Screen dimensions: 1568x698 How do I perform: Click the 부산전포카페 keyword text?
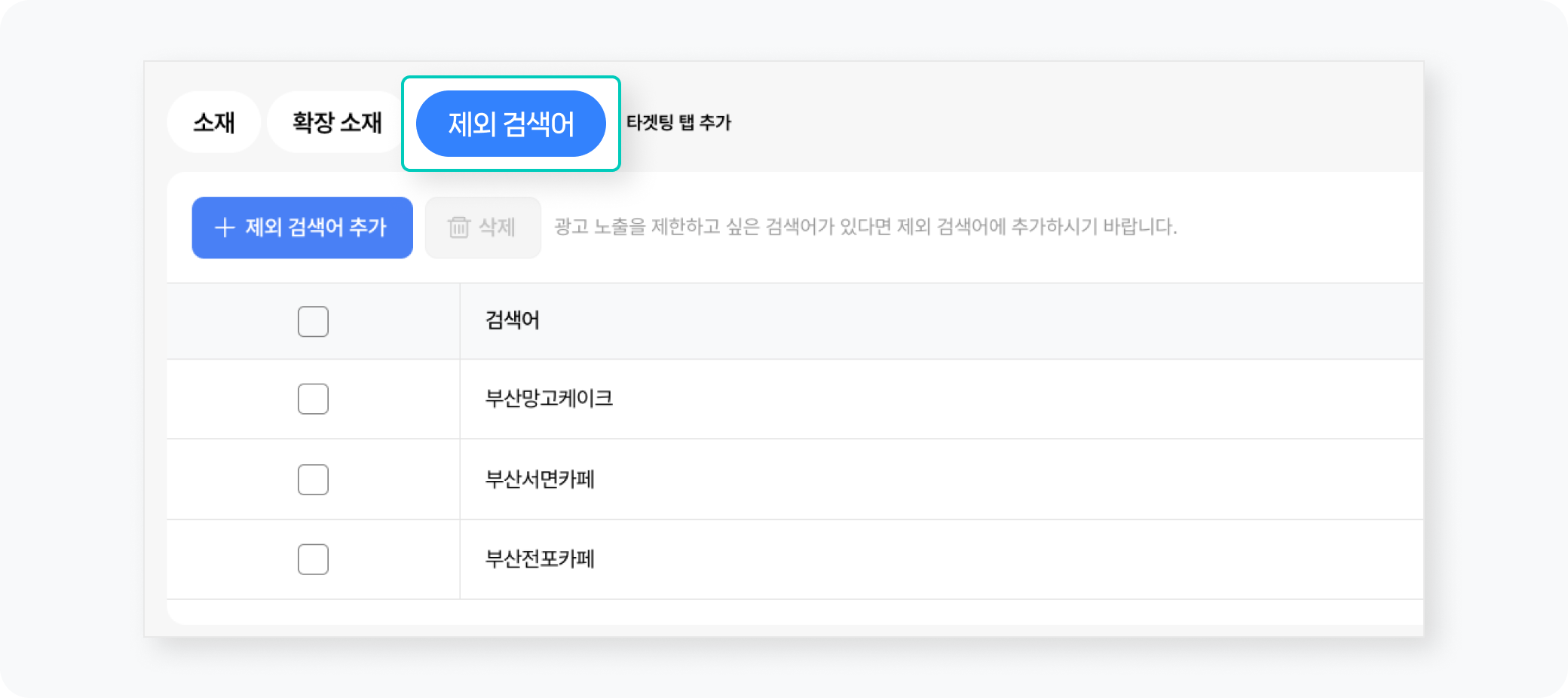540,559
